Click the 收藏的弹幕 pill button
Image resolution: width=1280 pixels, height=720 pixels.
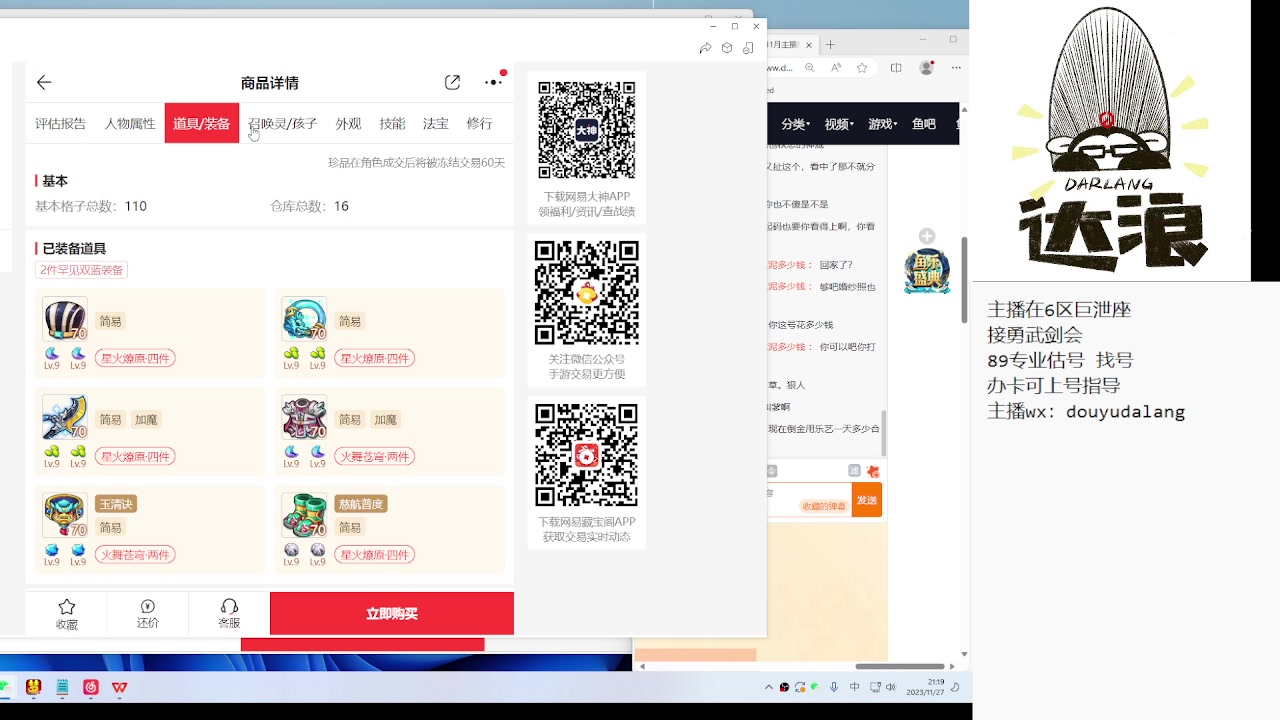[824, 506]
